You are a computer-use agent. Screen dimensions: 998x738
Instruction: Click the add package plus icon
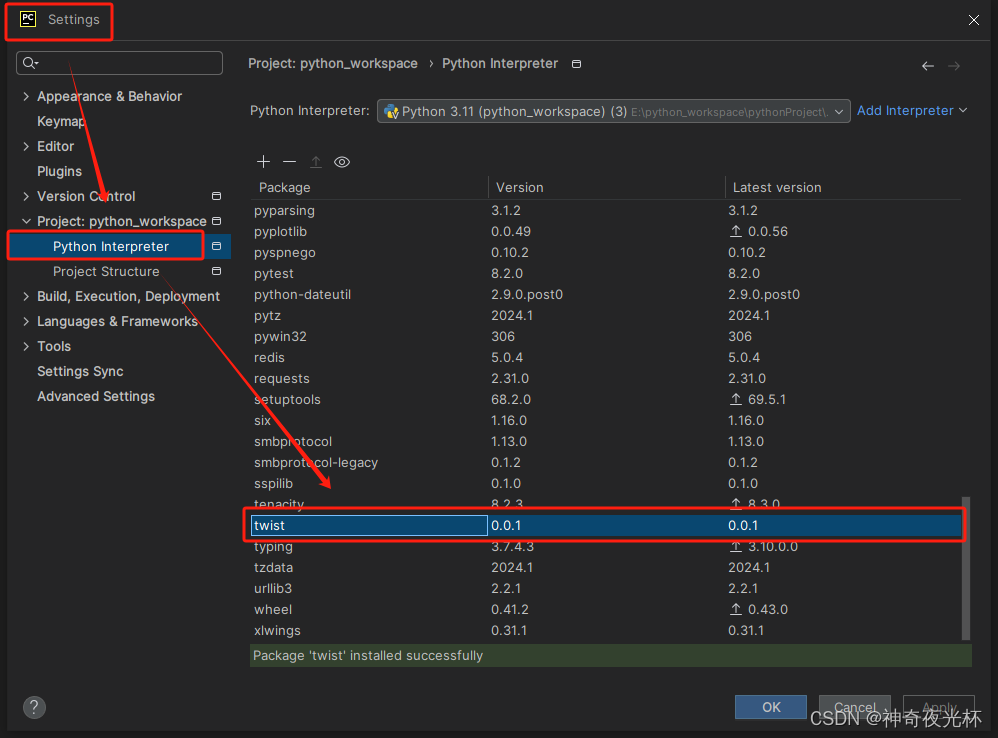tap(263, 162)
